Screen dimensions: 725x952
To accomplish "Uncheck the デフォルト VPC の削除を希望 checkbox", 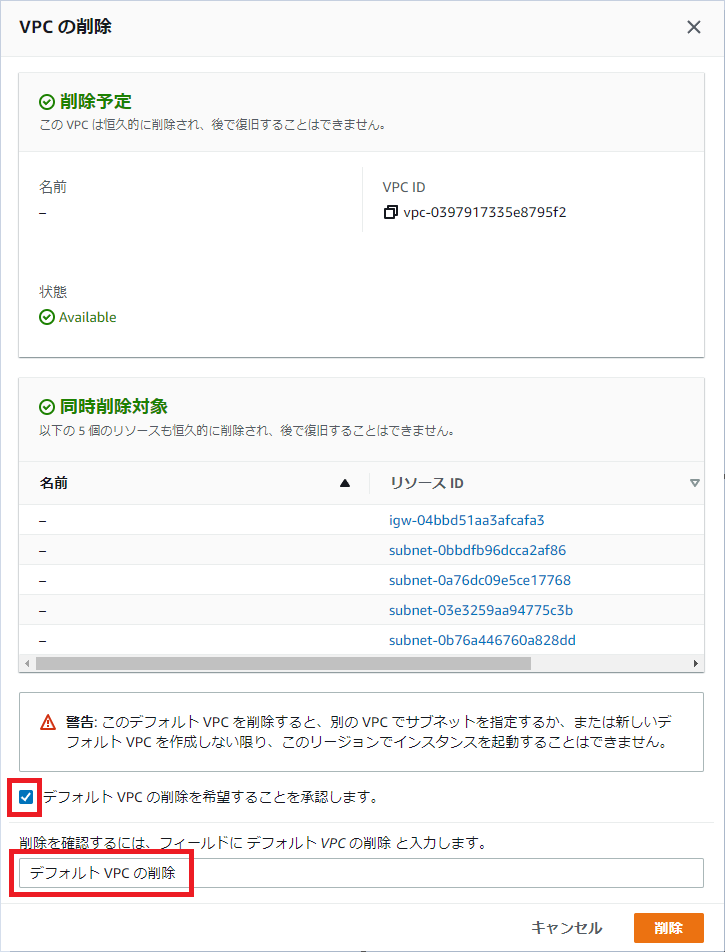I will [26, 797].
